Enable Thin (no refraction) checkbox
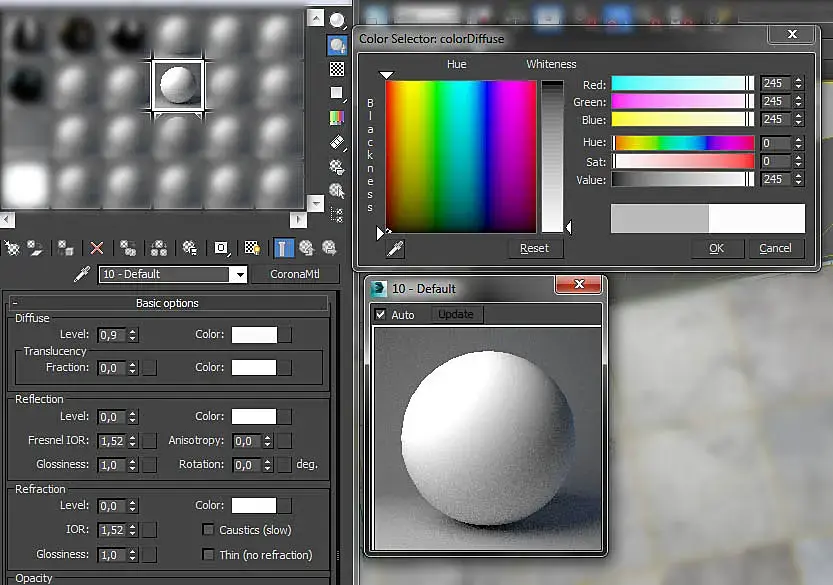This screenshot has height=585, width=833. click(208, 555)
